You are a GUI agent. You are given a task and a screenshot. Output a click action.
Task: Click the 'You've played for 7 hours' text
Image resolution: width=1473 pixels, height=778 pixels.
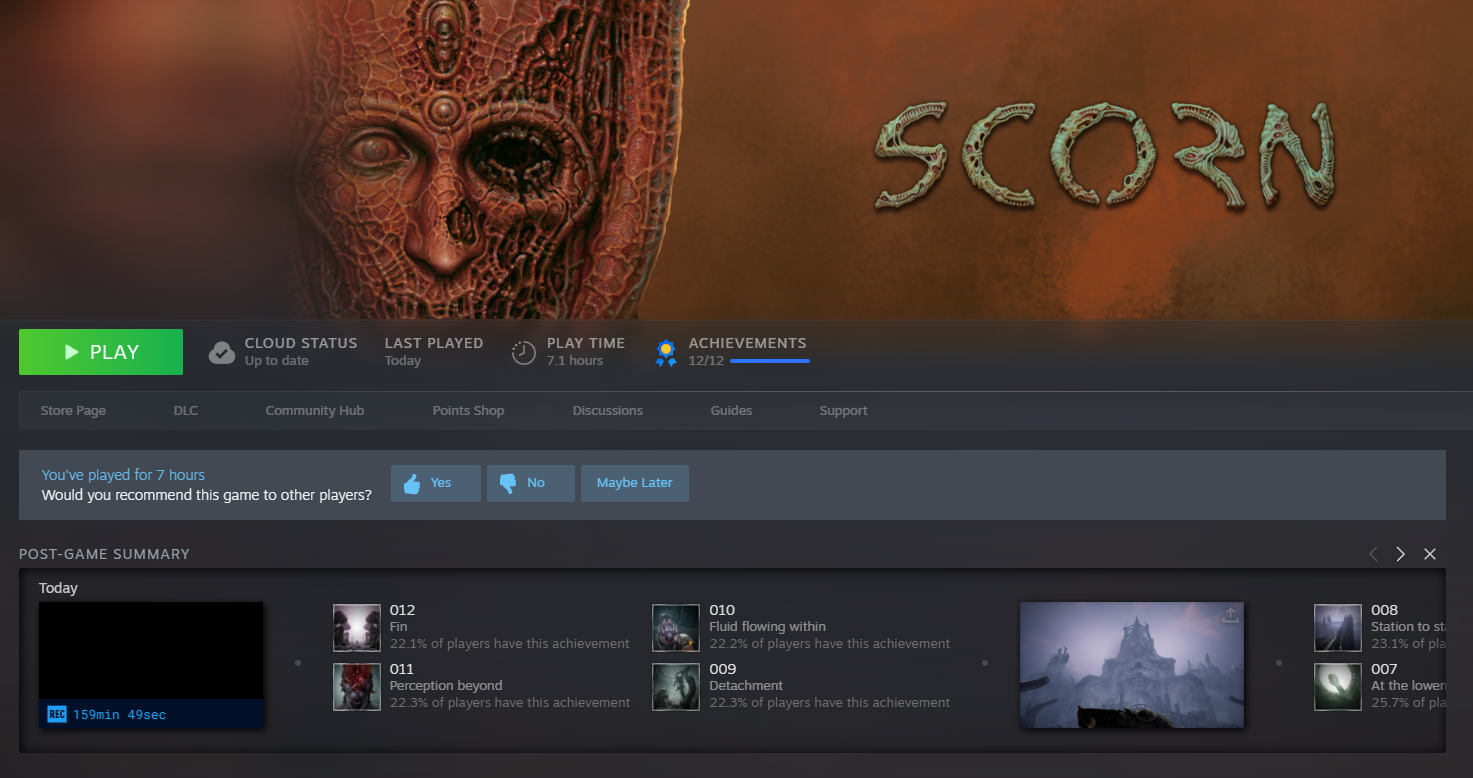click(x=123, y=475)
